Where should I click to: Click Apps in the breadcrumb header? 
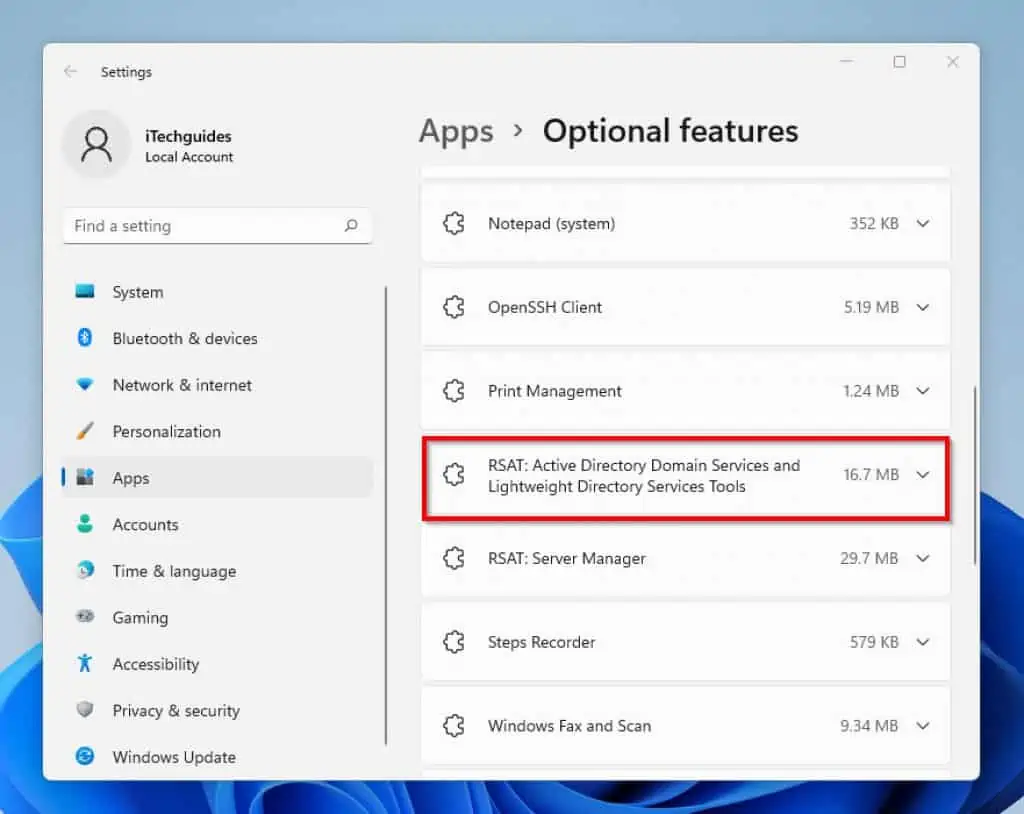tap(456, 131)
